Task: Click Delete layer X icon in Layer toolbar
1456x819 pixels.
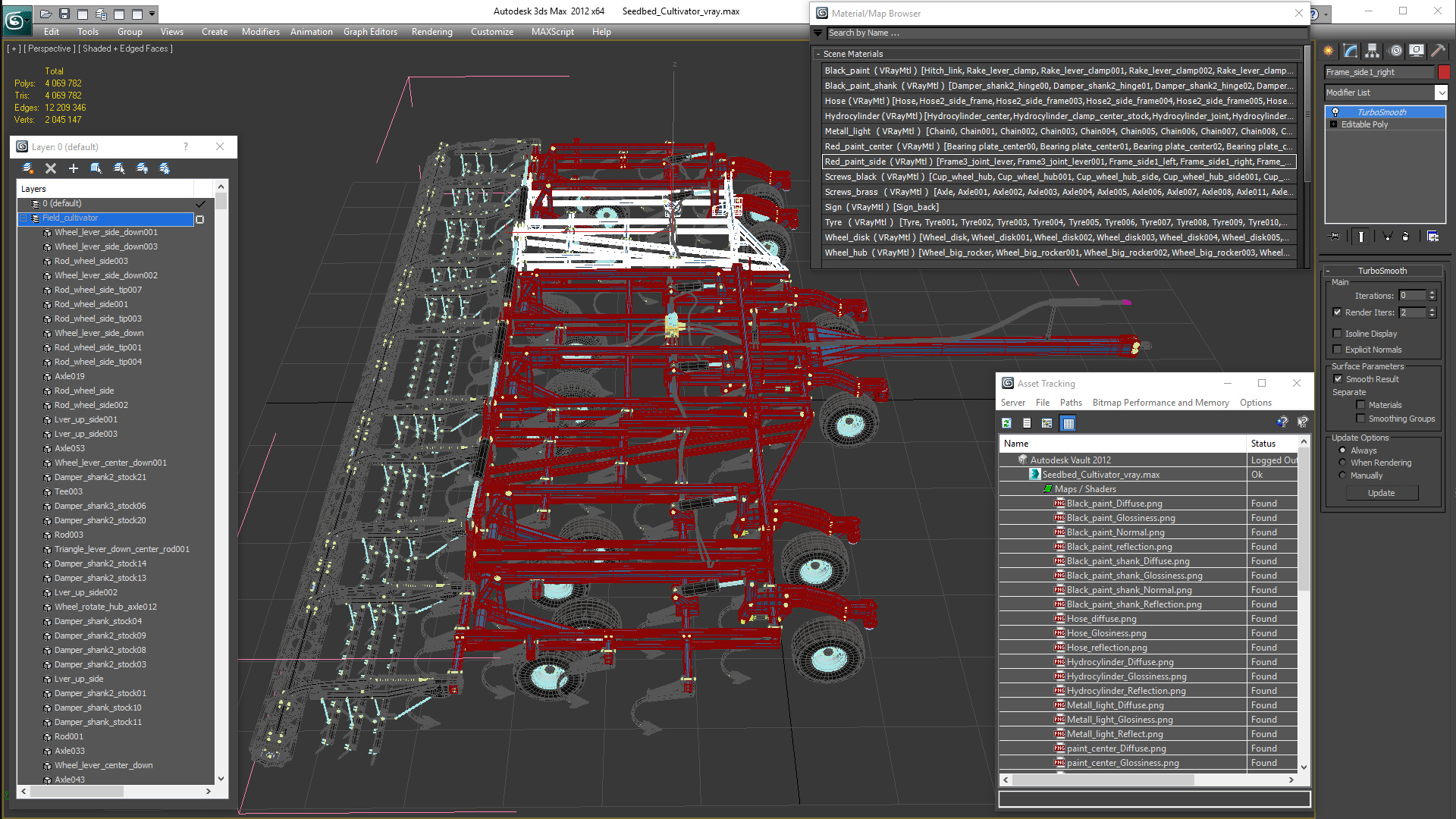Action: coord(51,168)
